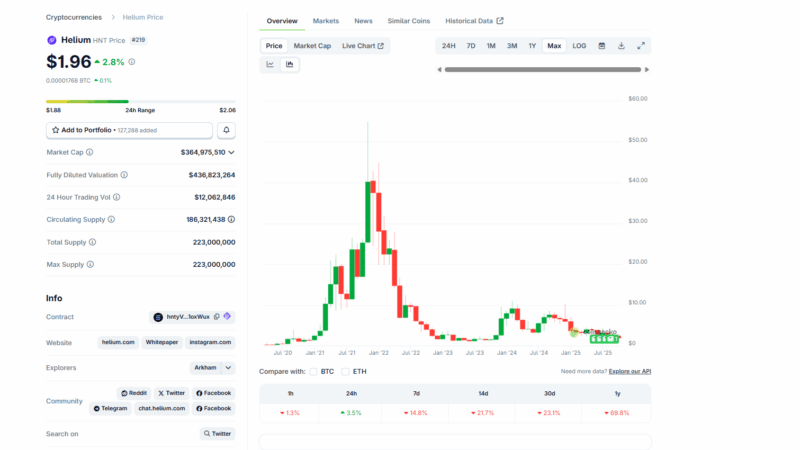
Task: Open Total Supply info icon
Action: coord(92,242)
